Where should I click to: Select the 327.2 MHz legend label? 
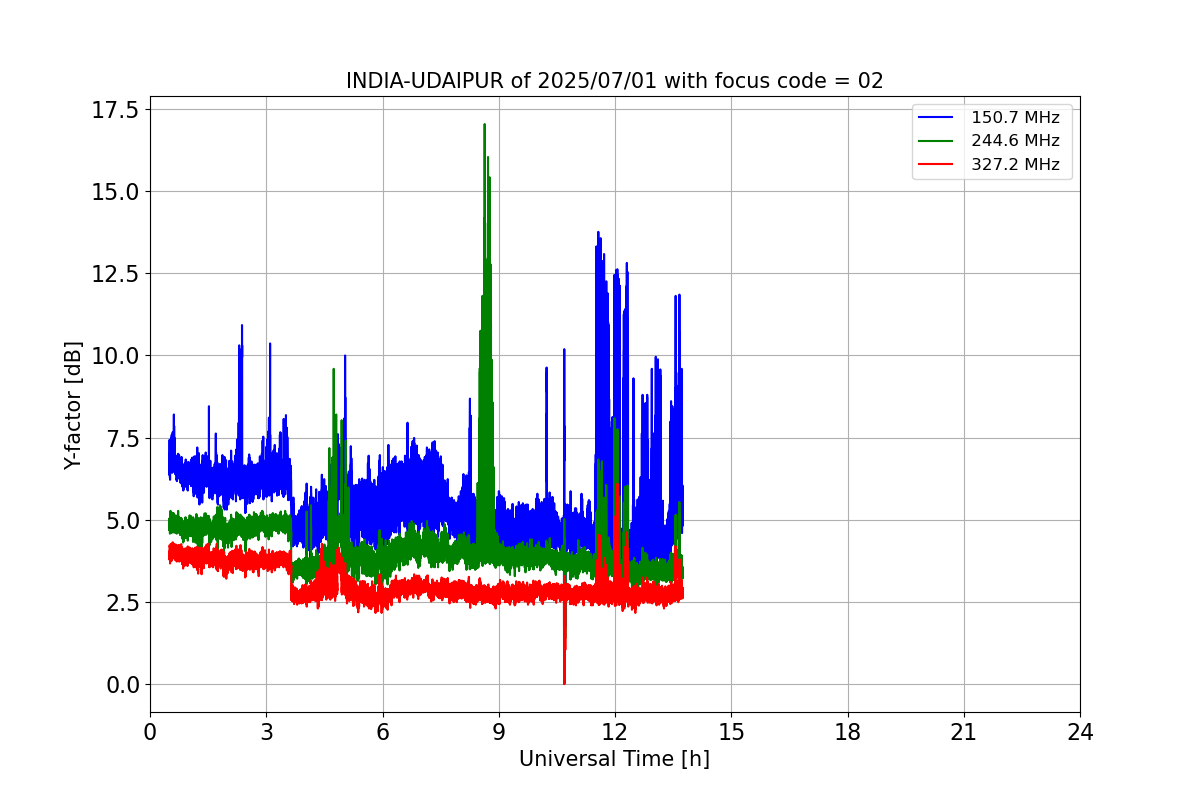coord(1015,165)
